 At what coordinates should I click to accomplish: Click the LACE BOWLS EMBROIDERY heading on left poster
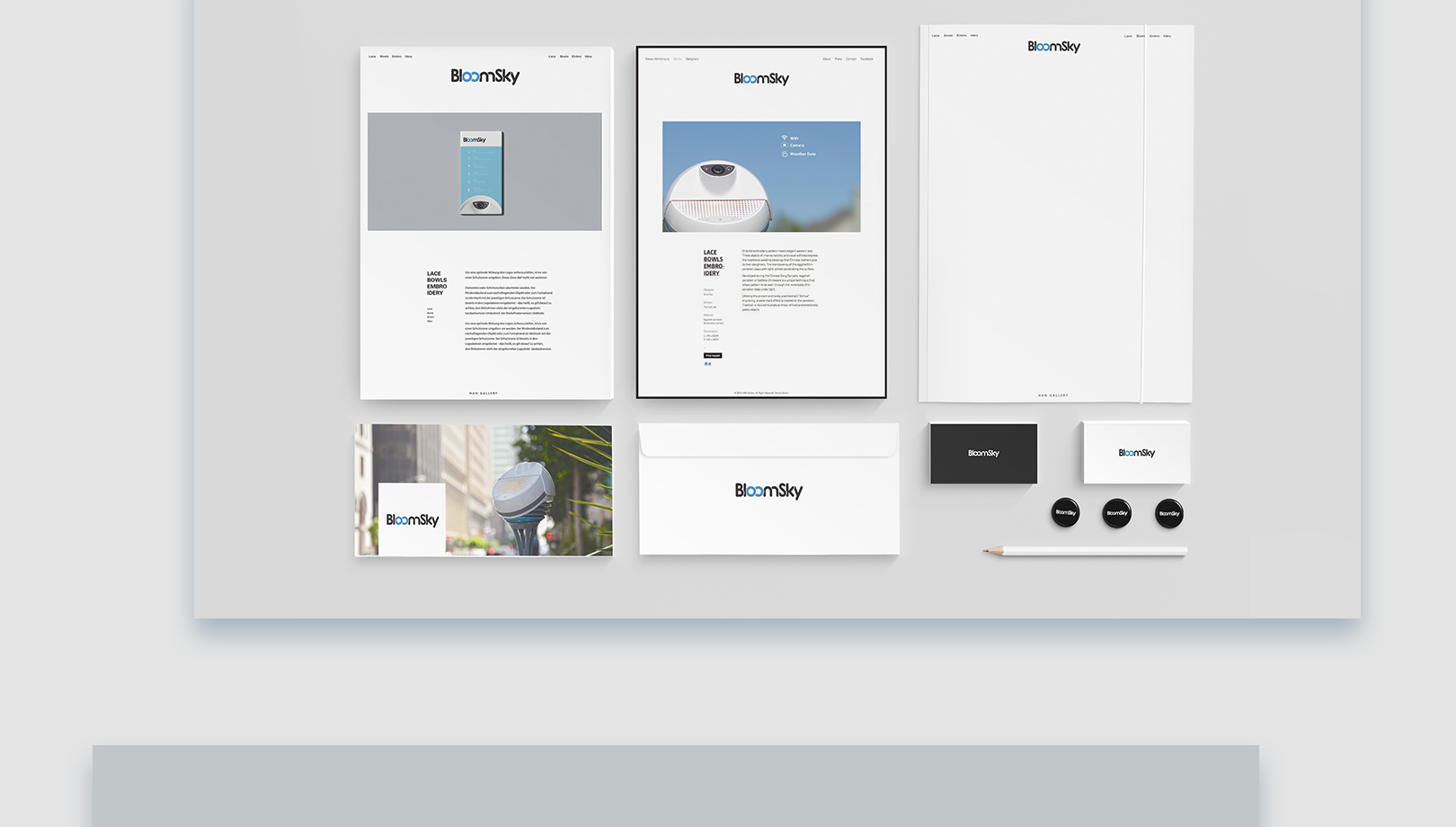tap(437, 283)
